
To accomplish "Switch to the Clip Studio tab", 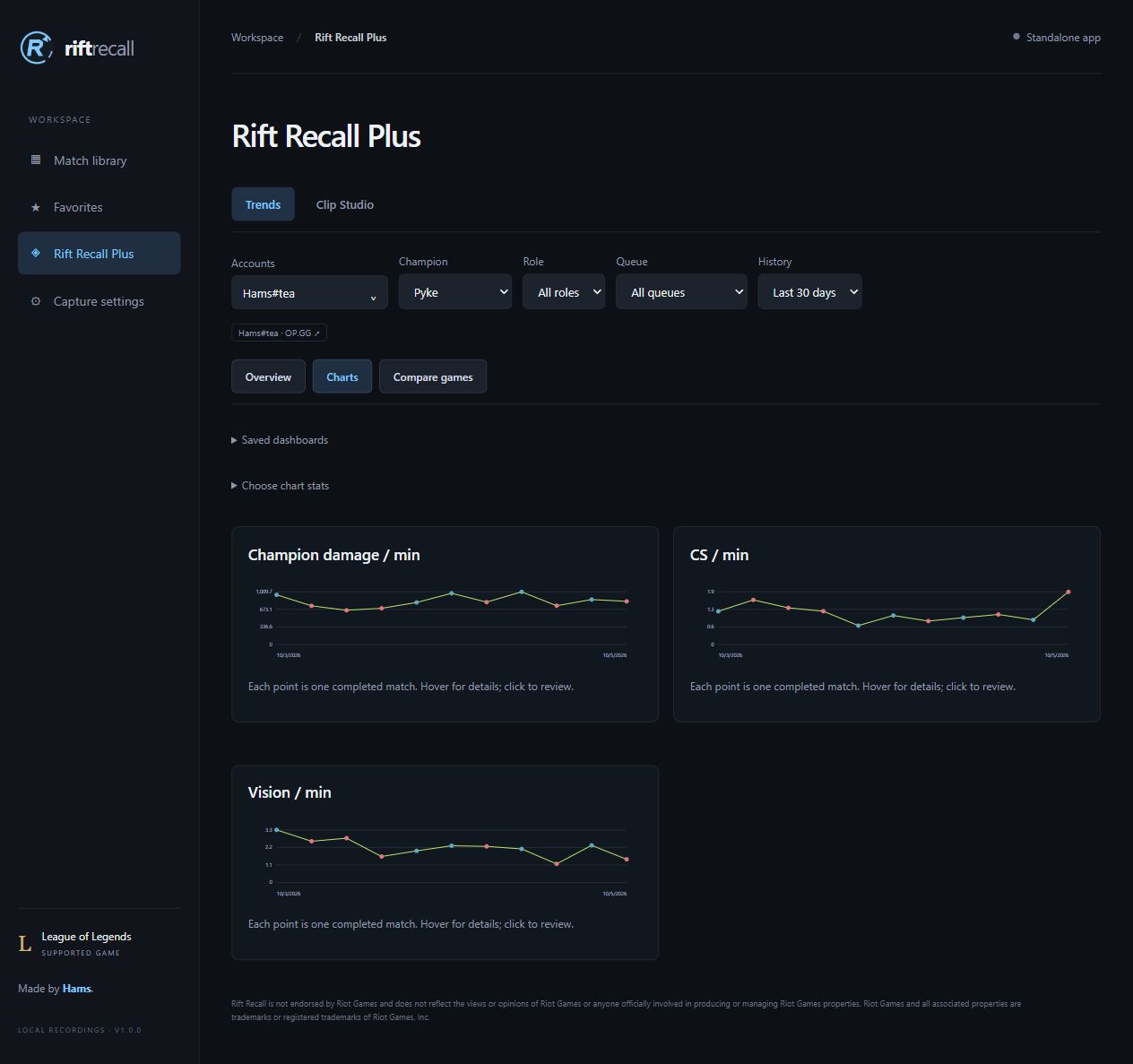I will click(x=344, y=204).
